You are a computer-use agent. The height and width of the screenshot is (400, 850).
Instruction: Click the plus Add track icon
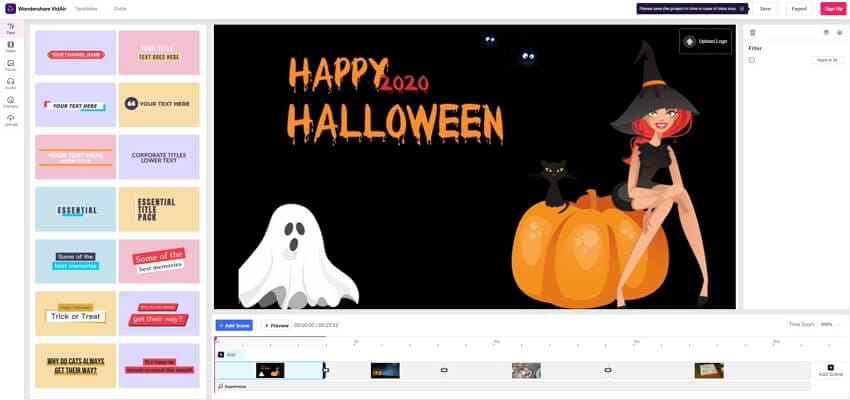(x=221, y=354)
